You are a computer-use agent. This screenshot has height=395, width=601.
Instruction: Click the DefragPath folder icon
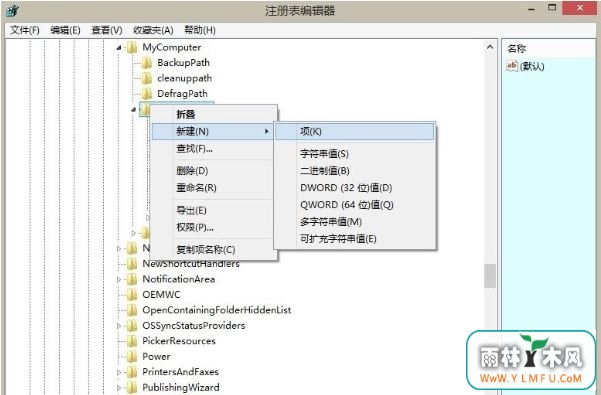click(146, 94)
